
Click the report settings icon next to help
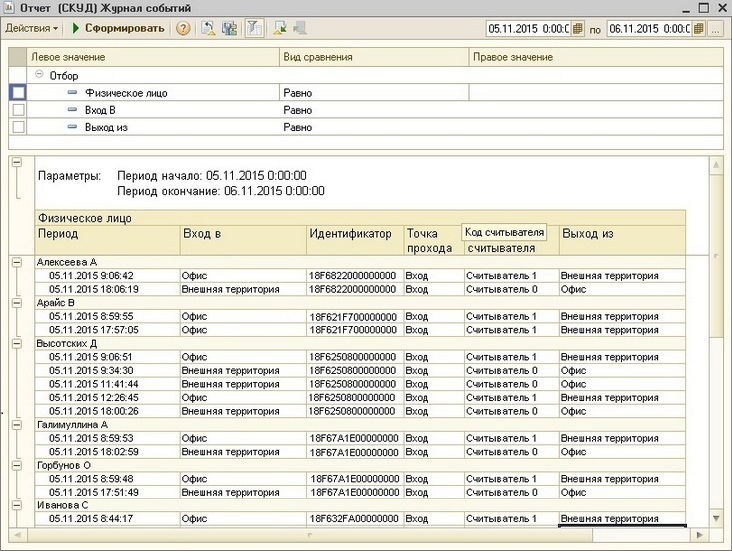pos(208,28)
